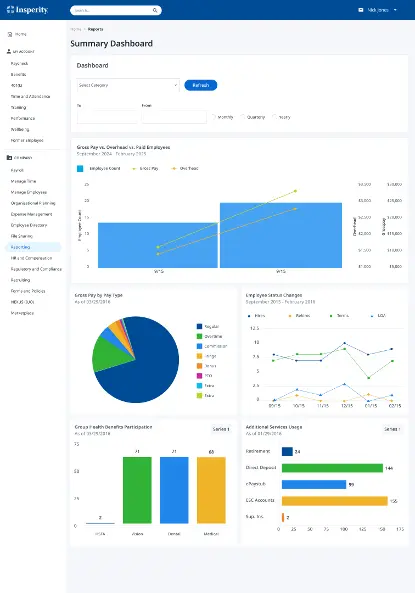Viewport: 415px width, 593px height.
Task: Toggle the Rehires legend marker
Action: coord(290,316)
